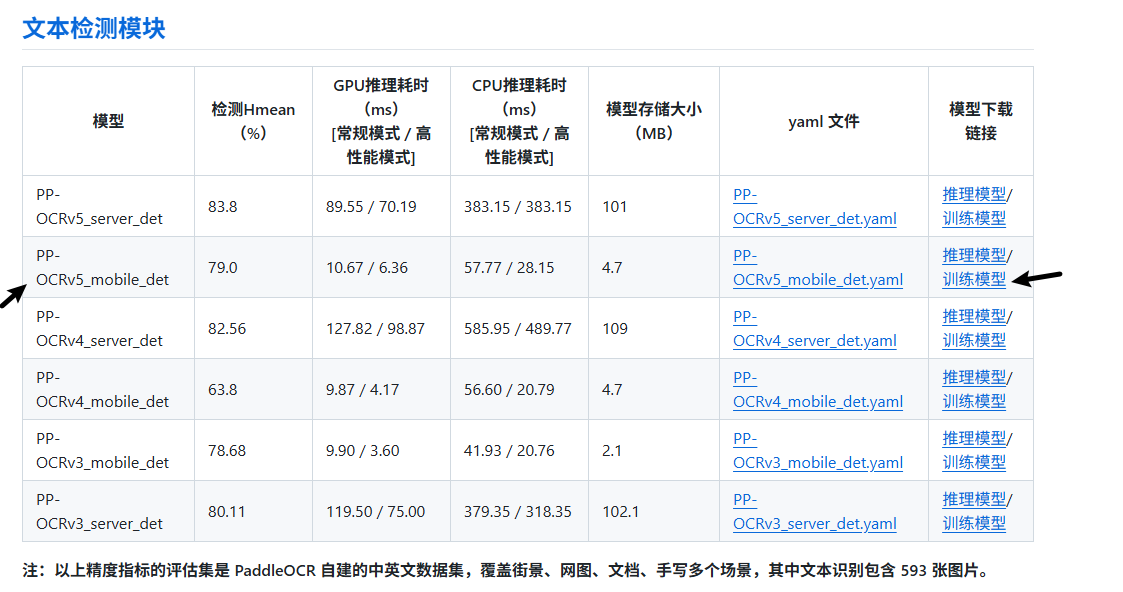Image resolution: width=1123 pixels, height=592 pixels.
Task: Download PP-OCRv5_server_det inference model (推理模型)
Action: pos(973,194)
